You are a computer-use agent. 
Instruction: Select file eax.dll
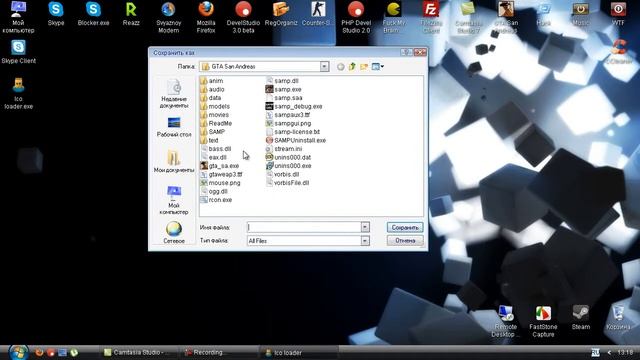[213, 158]
